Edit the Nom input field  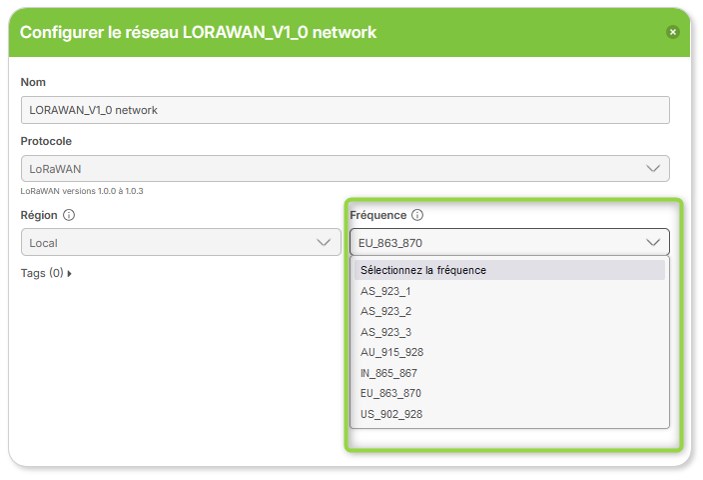pos(345,110)
